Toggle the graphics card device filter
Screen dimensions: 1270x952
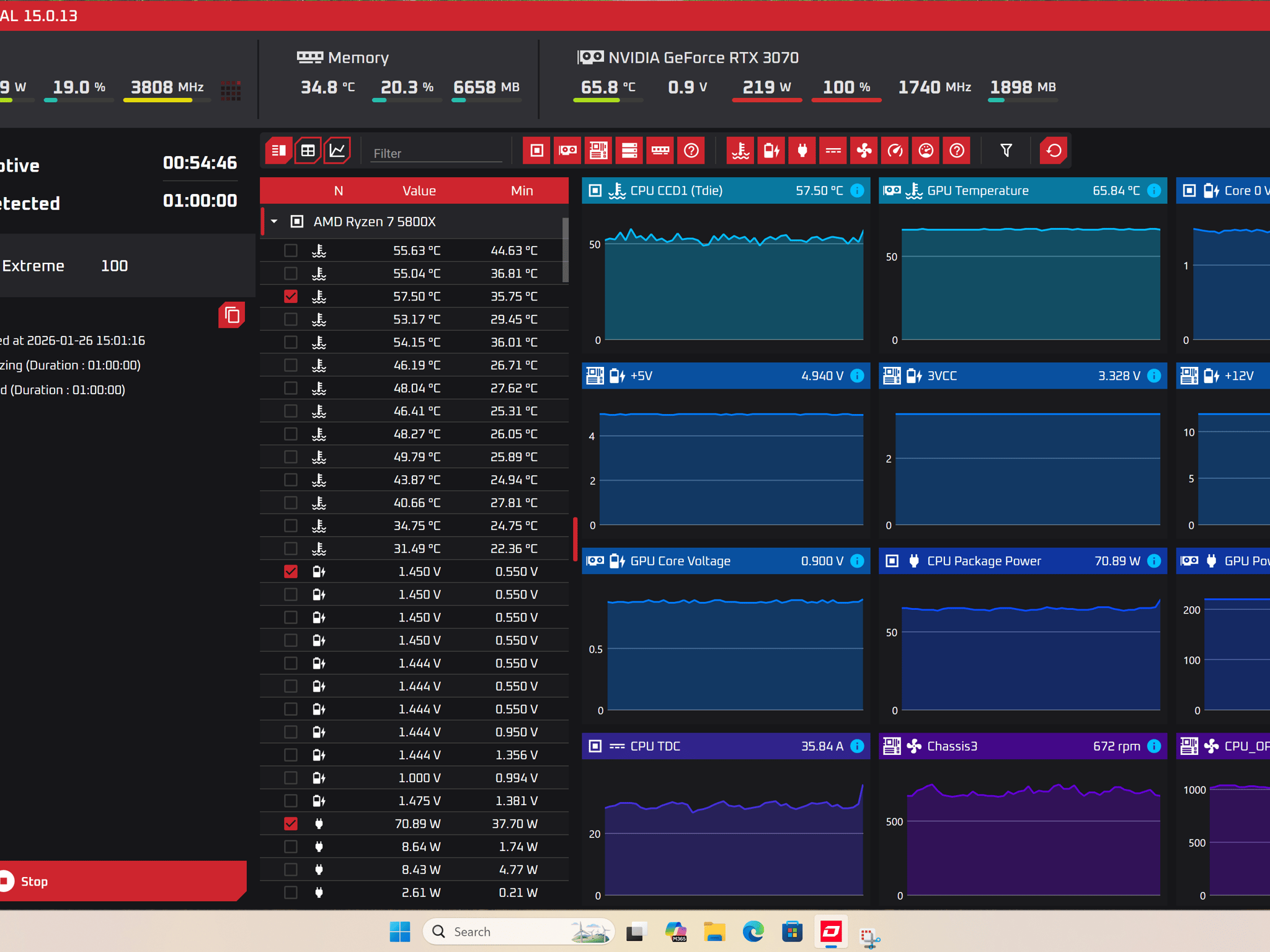coord(567,151)
